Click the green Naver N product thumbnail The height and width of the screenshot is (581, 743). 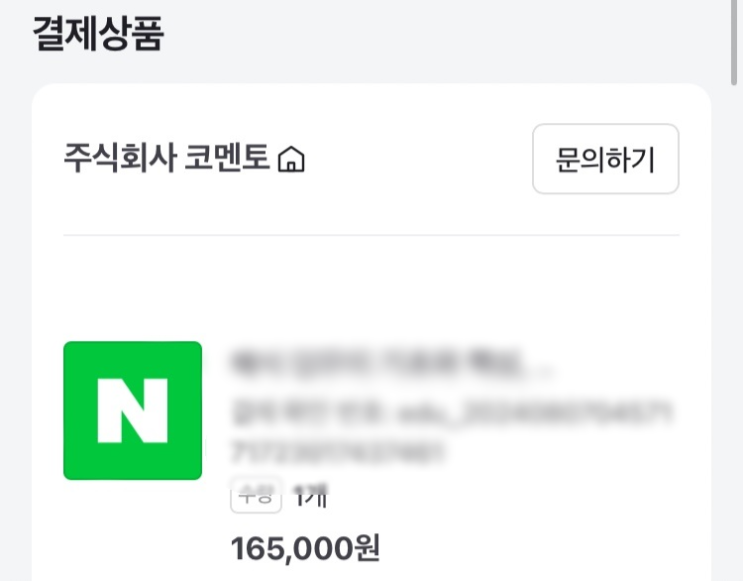click(x=132, y=410)
